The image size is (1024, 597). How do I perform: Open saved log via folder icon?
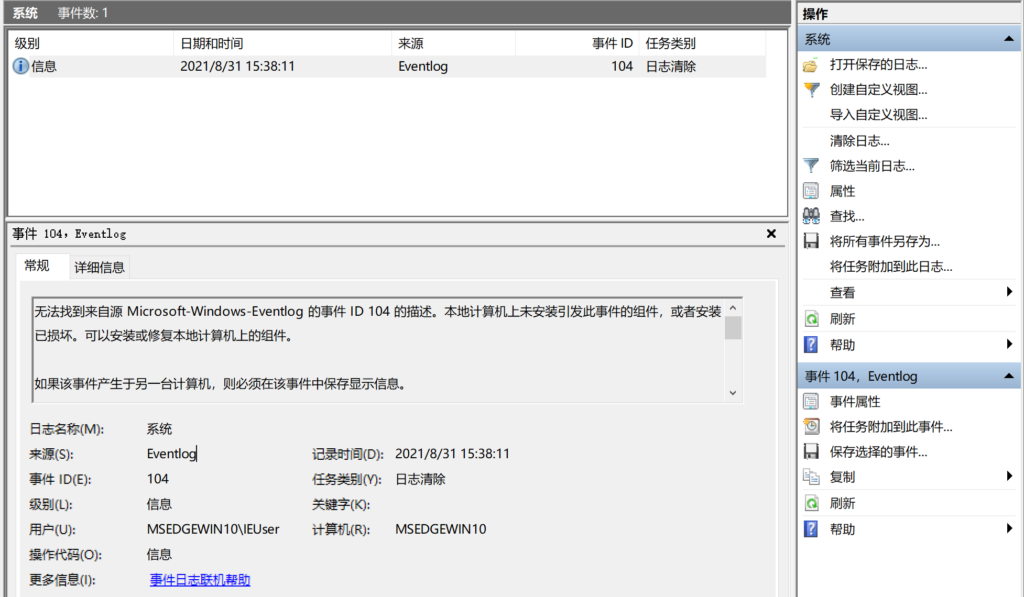click(810, 65)
